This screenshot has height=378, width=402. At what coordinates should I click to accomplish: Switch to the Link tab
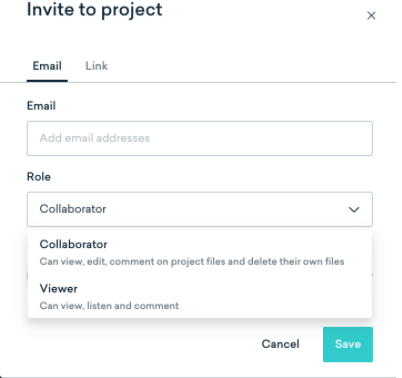click(x=96, y=66)
